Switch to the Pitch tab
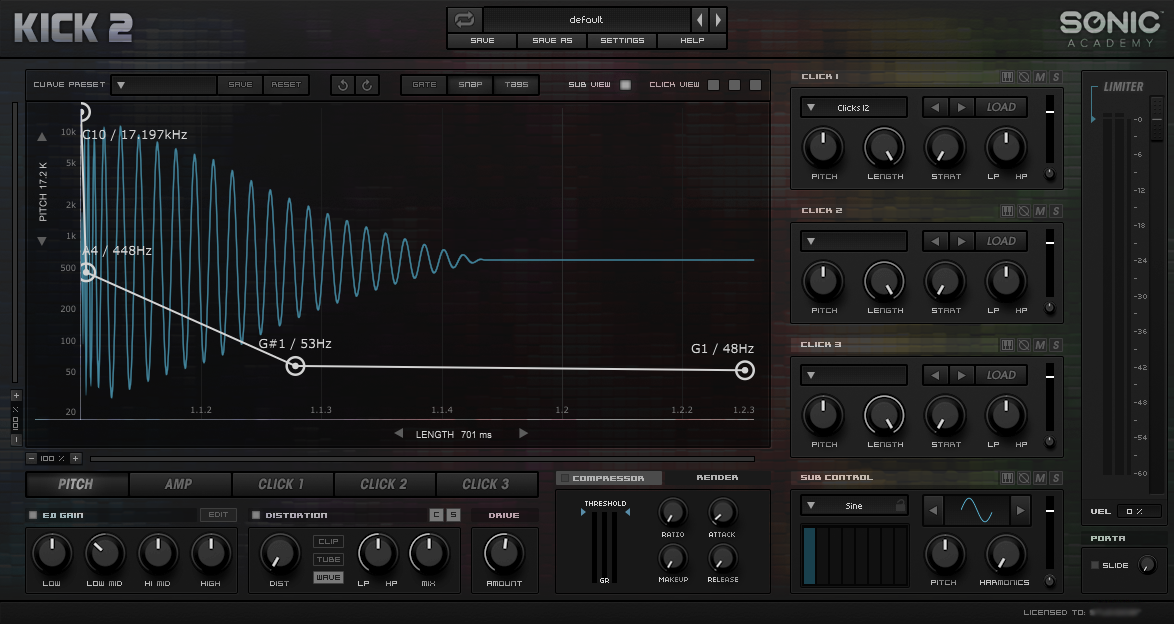 tap(77, 484)
